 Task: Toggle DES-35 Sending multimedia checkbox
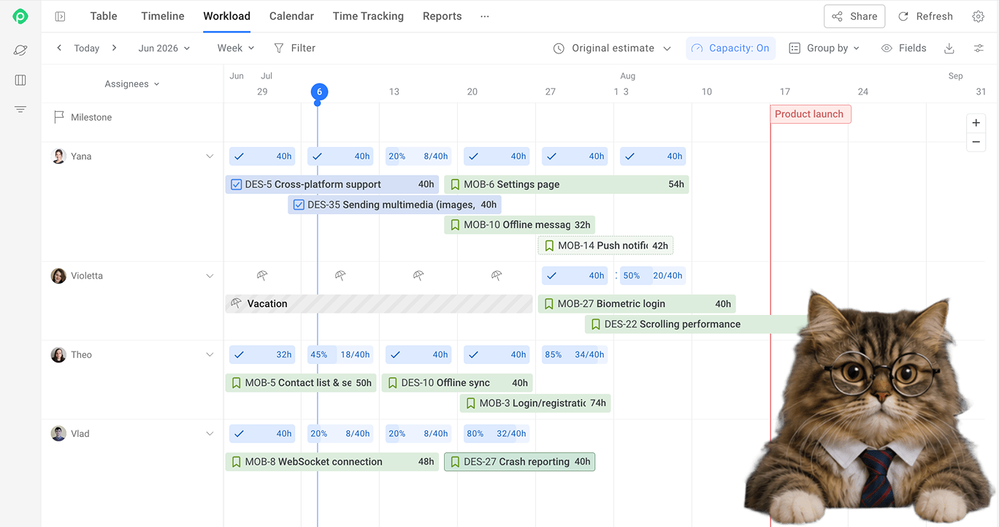click(299, 205)
